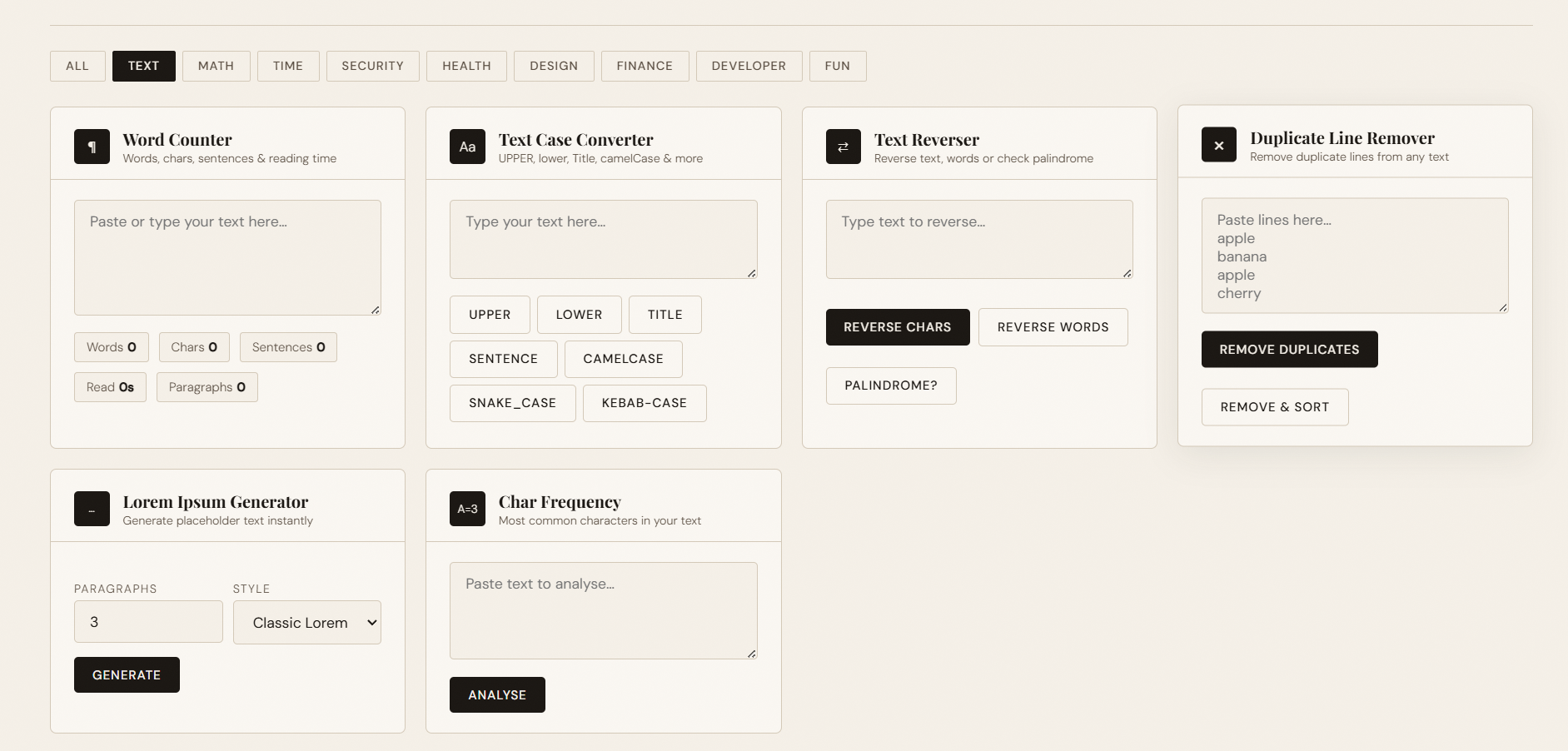Click the Lorem Ipsum Generator icon
The image size is (1568, 751).
pos(92,509)
